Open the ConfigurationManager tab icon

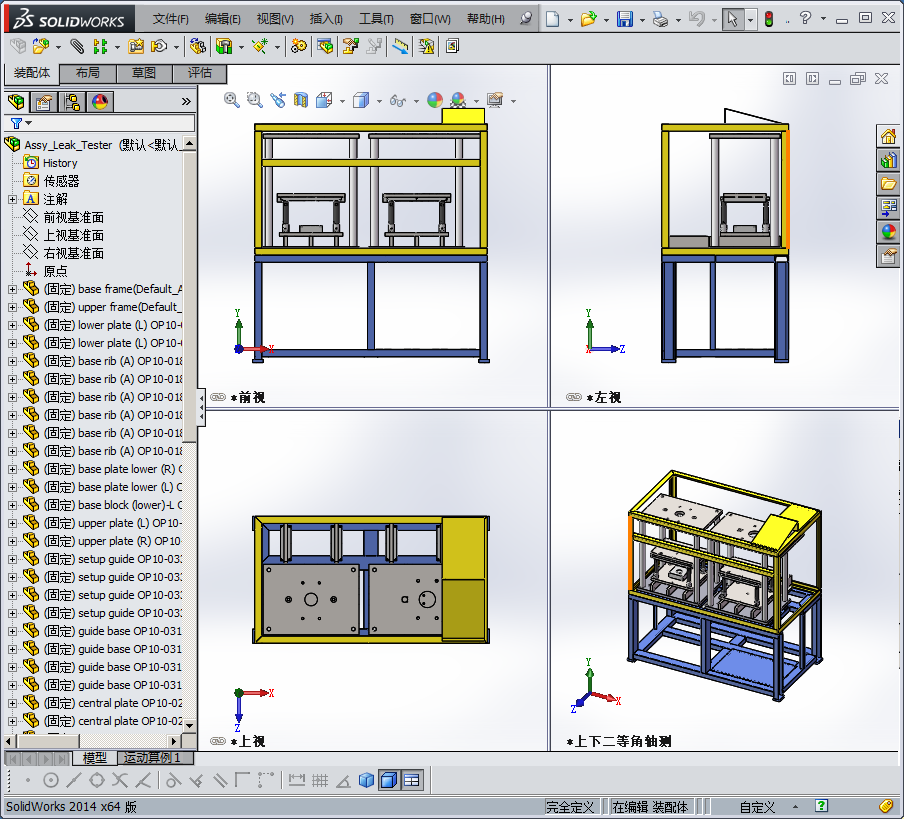coord(72,102)
